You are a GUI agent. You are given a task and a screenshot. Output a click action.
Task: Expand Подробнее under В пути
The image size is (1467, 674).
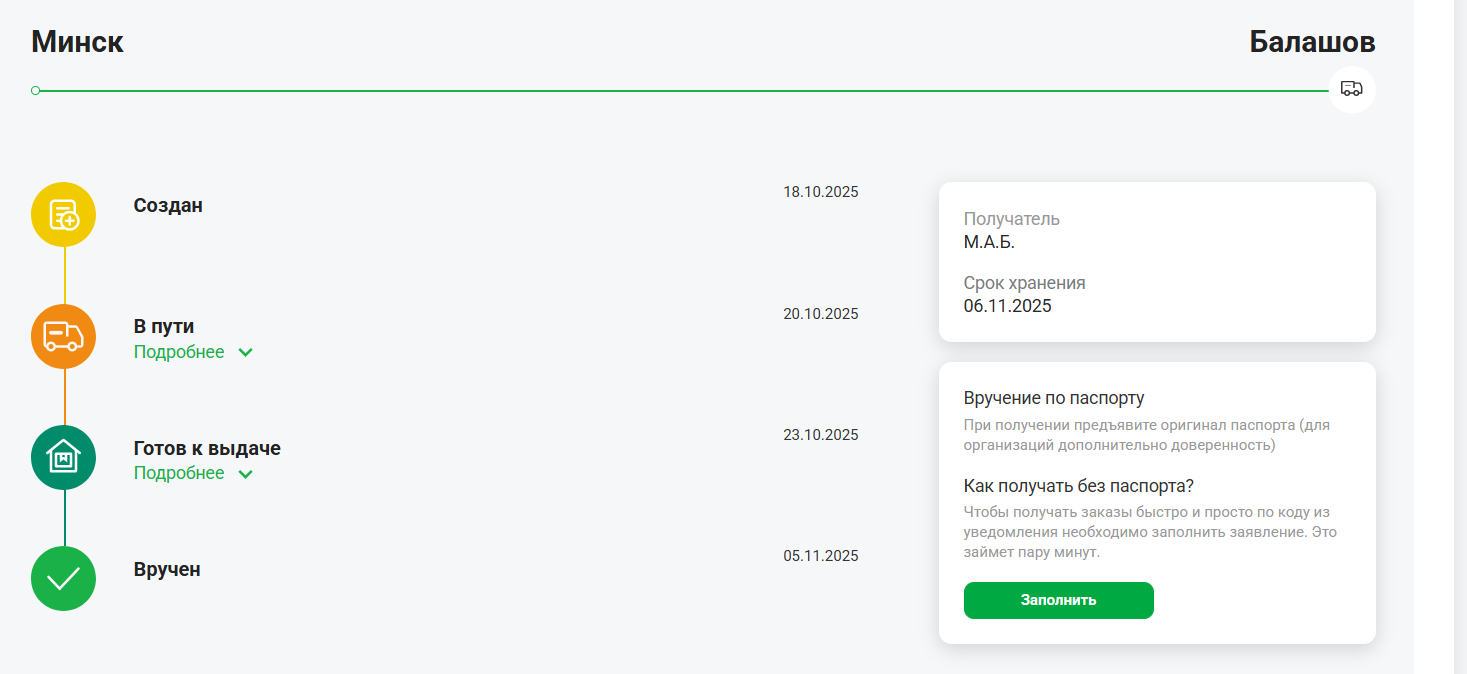click(x=179, y=352)
